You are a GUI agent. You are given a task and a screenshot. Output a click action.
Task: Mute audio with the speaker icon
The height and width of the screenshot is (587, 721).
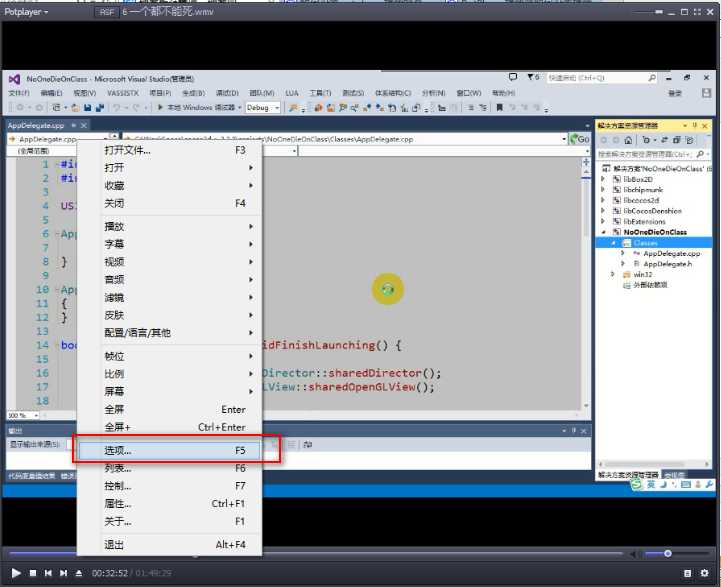(635, 554)
